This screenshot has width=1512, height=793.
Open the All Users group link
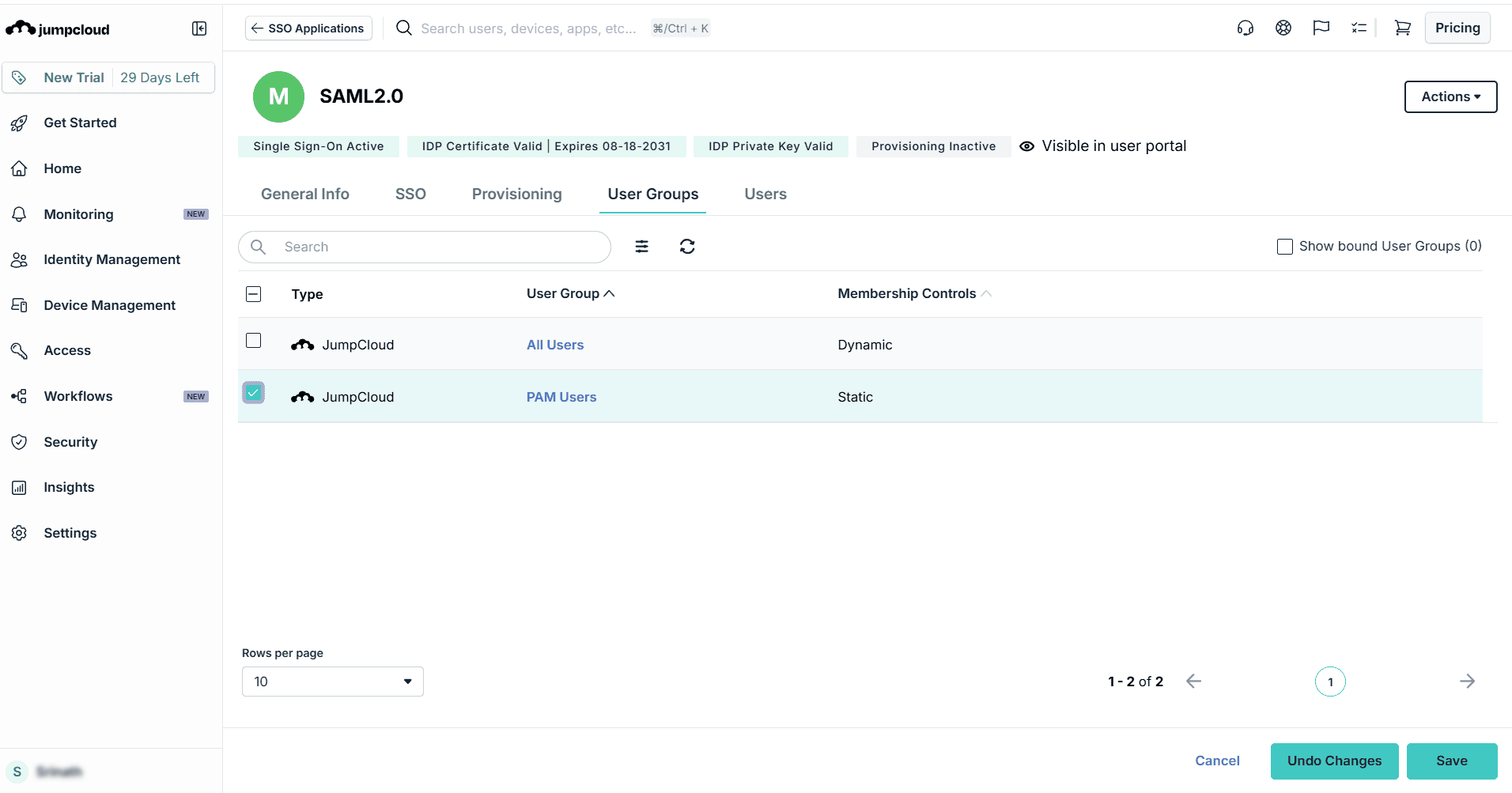[x=555, y=345]
